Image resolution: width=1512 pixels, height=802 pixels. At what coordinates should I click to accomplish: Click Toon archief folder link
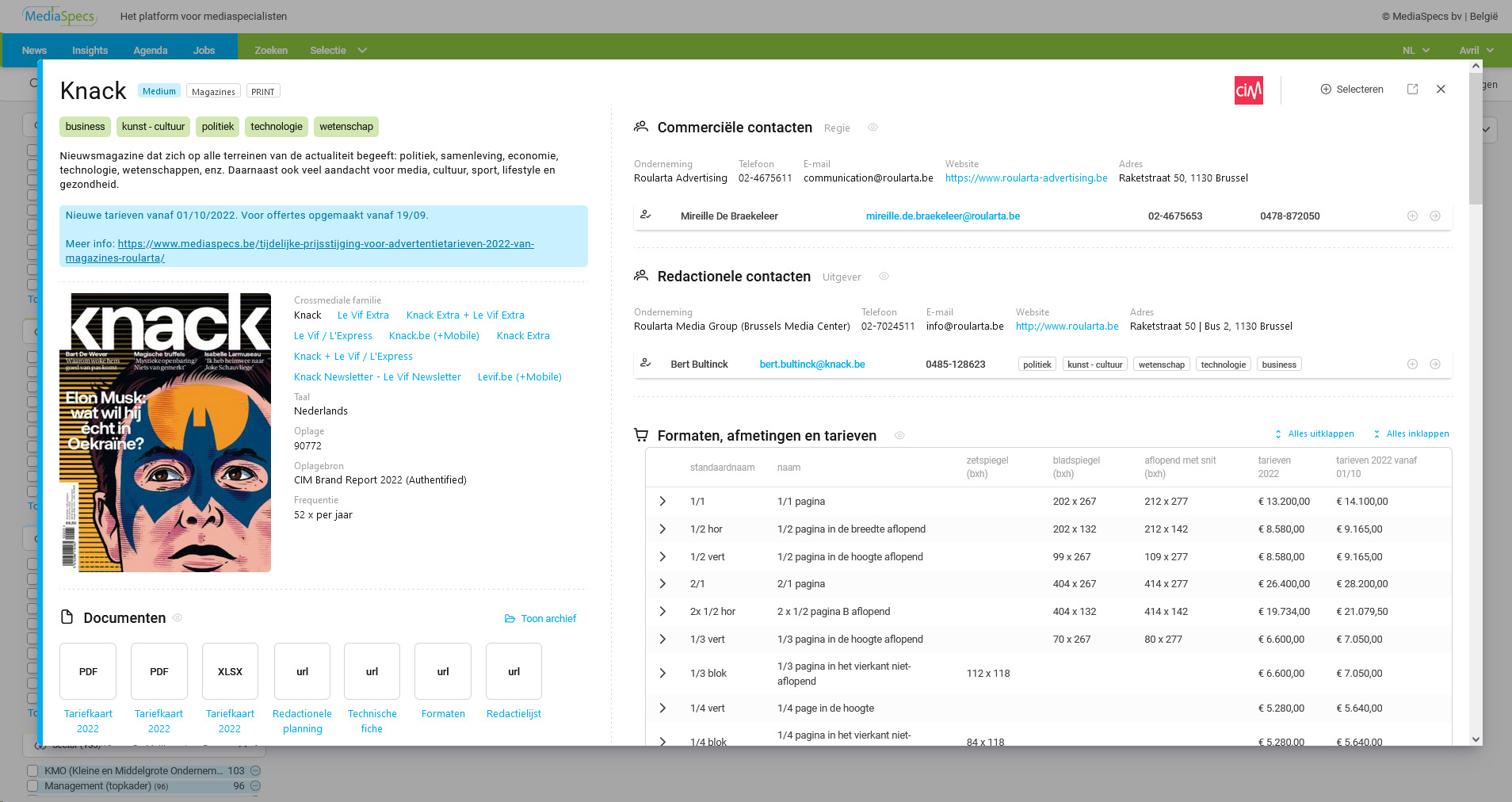[x=540, y=619]
